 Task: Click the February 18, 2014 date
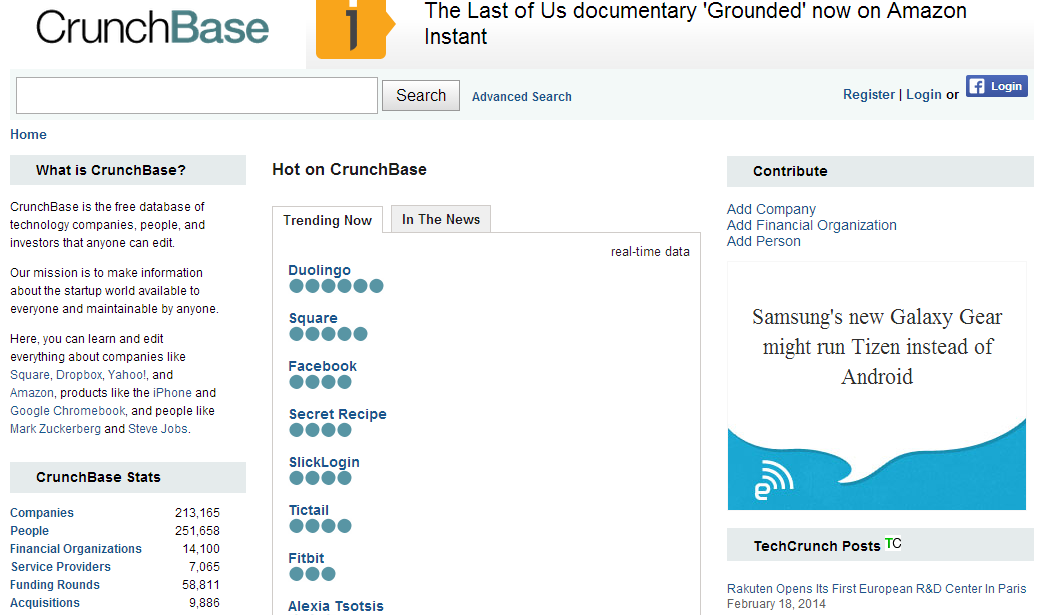tap(776, 604)
